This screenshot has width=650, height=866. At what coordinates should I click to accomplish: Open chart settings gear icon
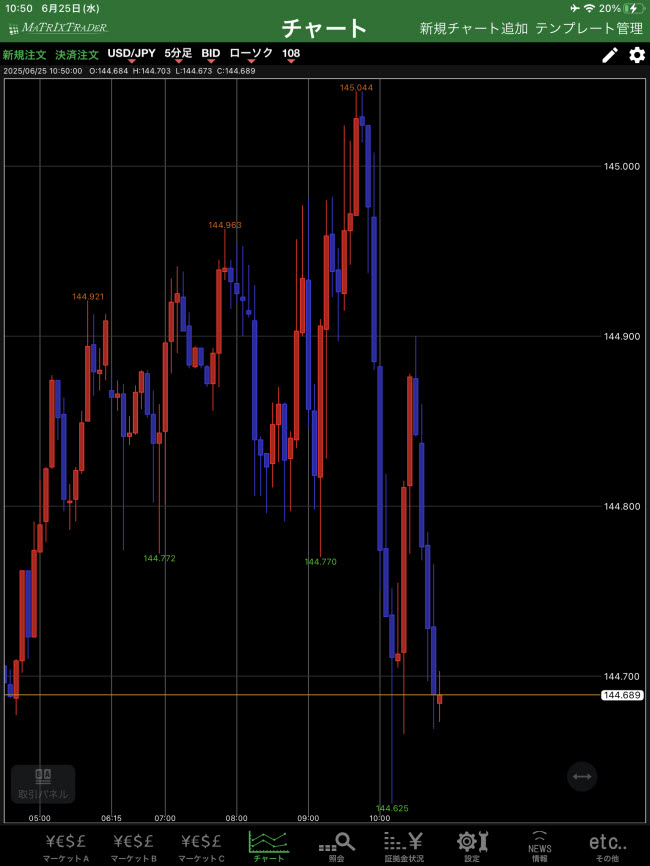point(637,55)
